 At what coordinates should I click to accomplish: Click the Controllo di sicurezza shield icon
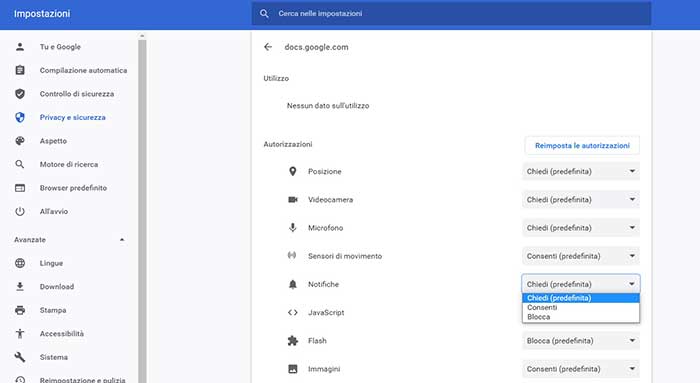coord(20,94)
